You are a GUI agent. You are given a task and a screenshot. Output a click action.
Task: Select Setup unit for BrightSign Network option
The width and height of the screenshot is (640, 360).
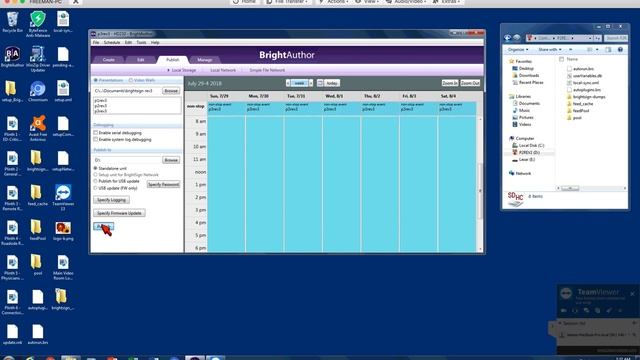[x=96, y=175]
